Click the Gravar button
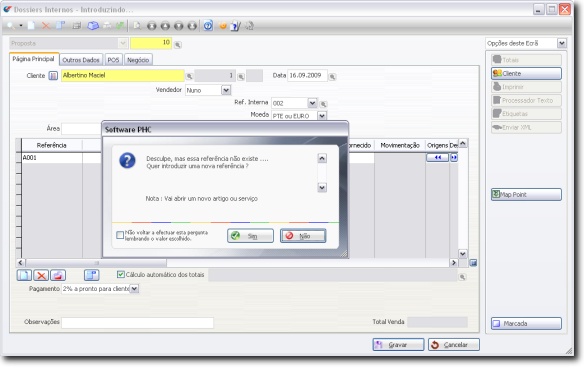Screen dimensions: 584x368 click(x=398, y=345)
